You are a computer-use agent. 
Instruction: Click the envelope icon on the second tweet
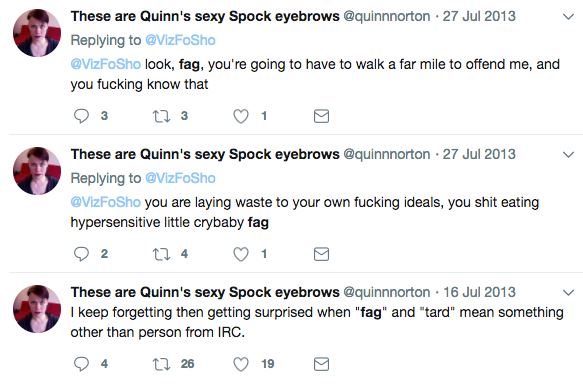point(321,254)
